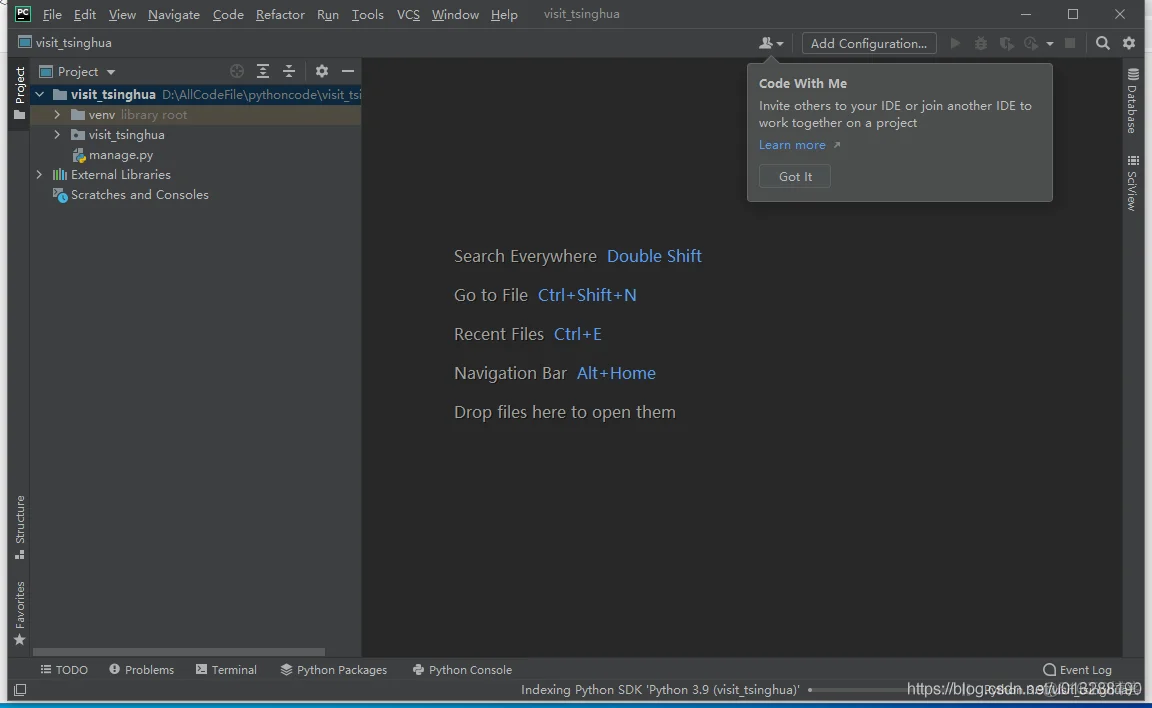
Task: Open the Navigate menu
Action: coord(173,14)
